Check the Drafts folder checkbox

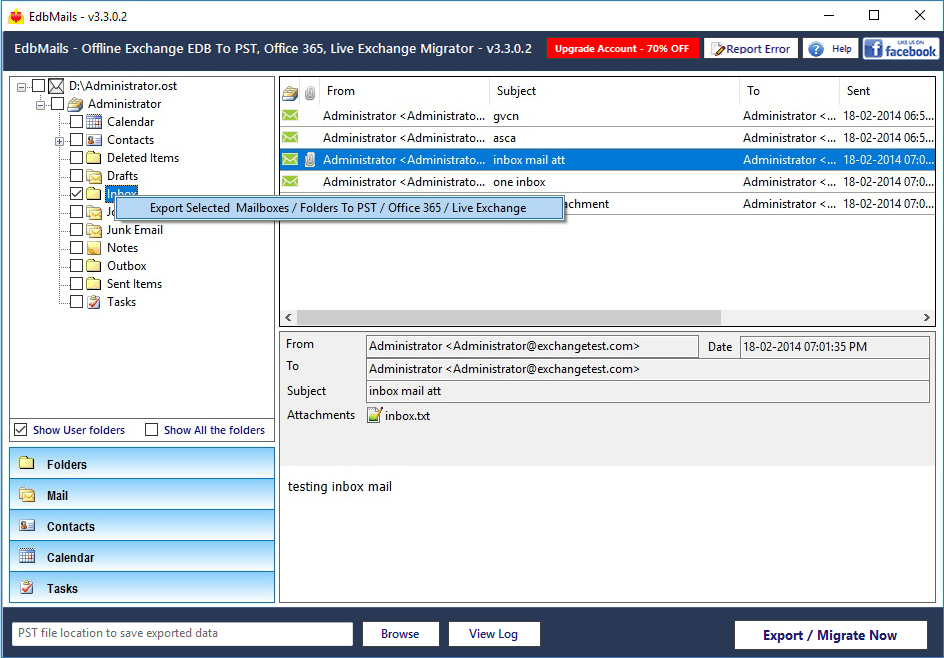pos(78,175)
